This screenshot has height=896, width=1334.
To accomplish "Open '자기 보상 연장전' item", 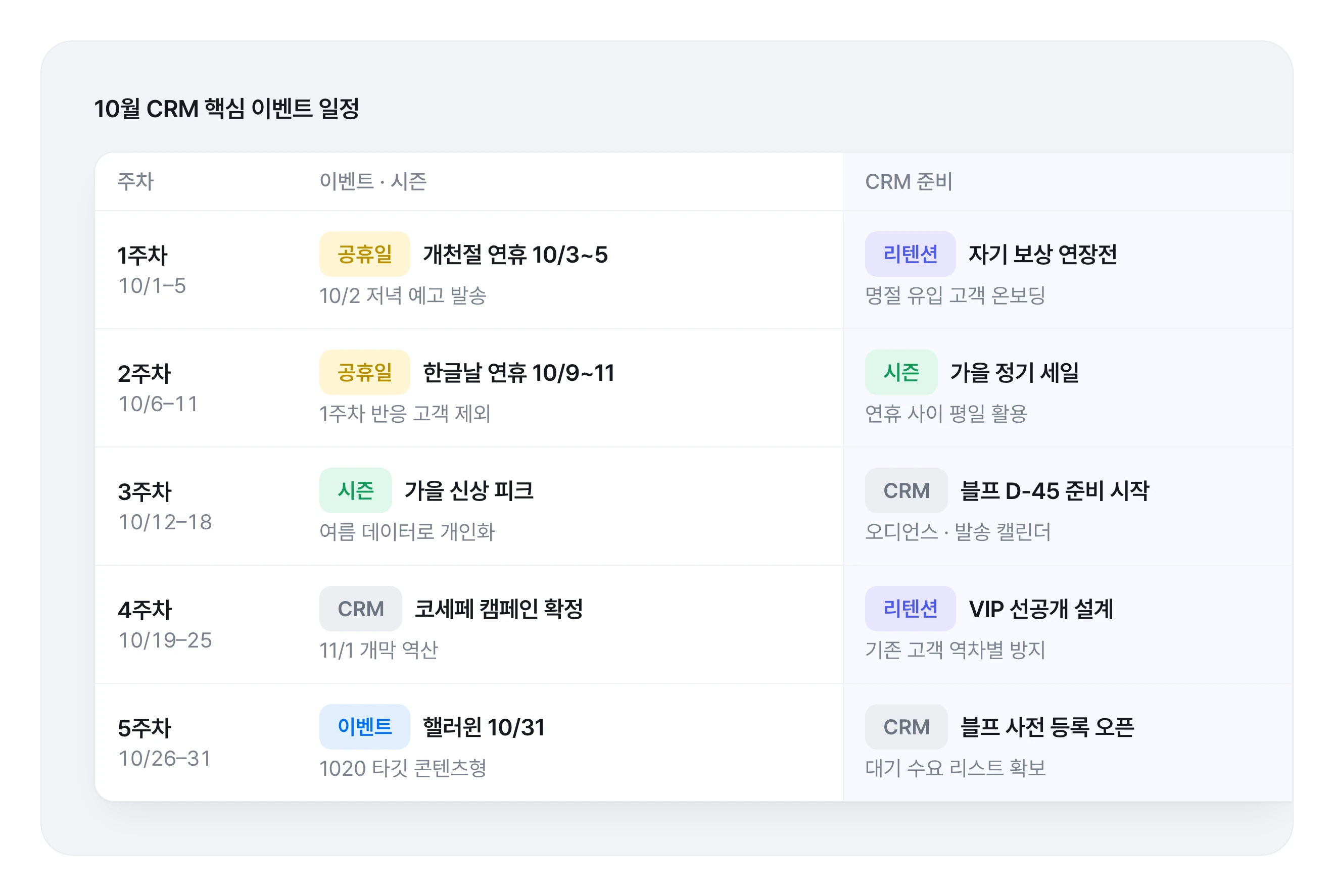I will click(1042, 254).
